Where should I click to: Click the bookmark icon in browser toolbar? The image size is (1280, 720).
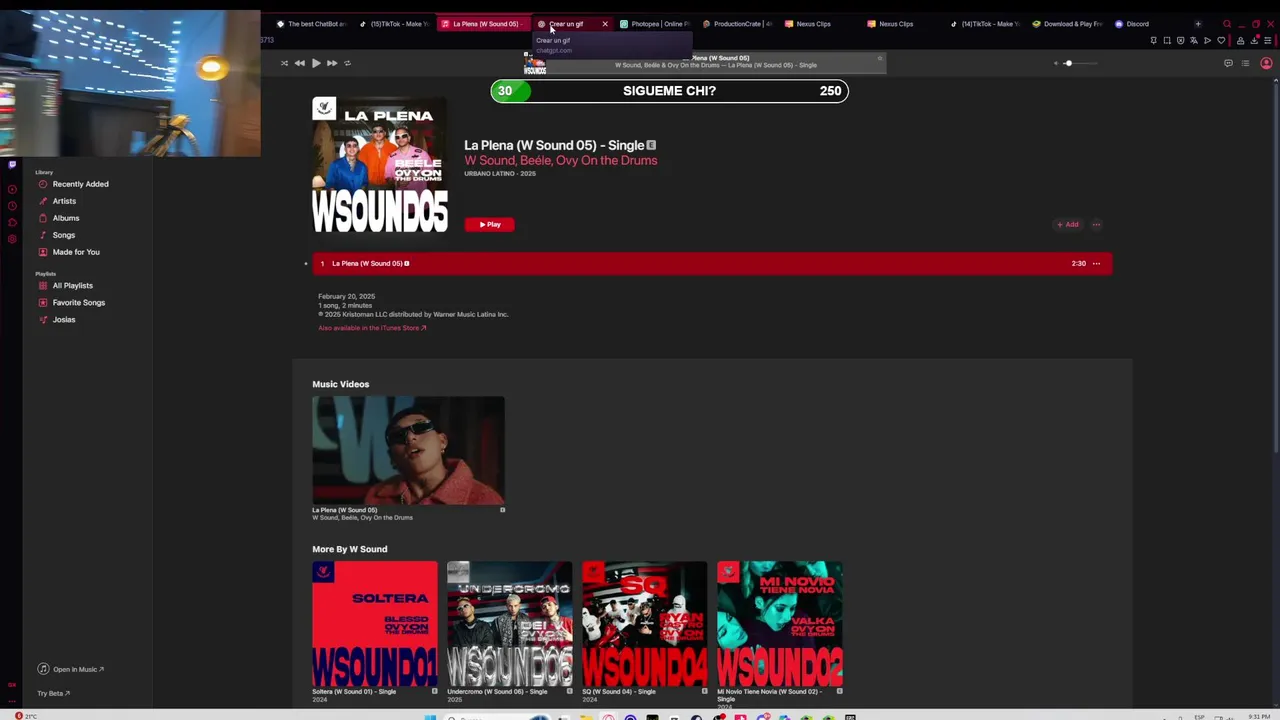click(1154, 41)
